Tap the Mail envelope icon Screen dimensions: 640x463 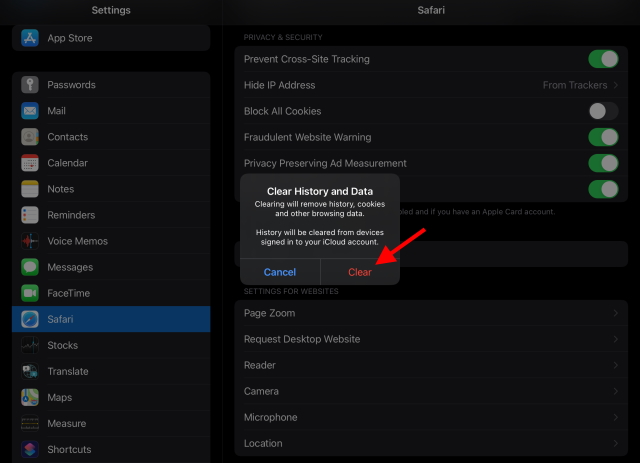pyautogui.click(x=30, y=111)
